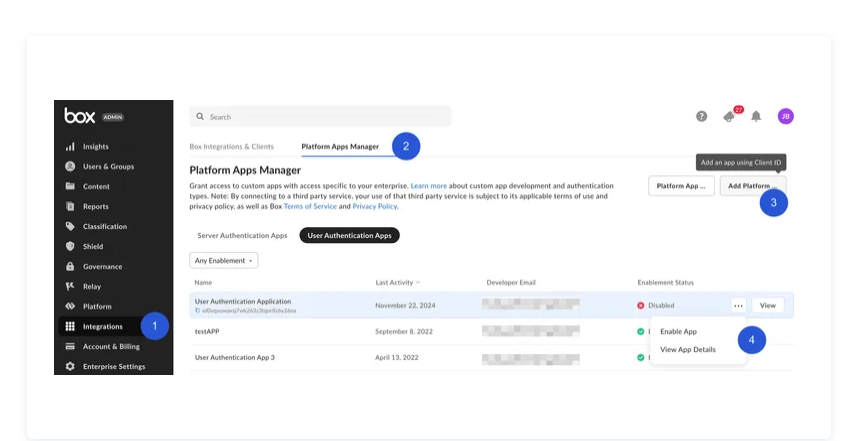The image size is (841, 441).
Task: Click the notifications bell icon
Action: click(756, 116)
